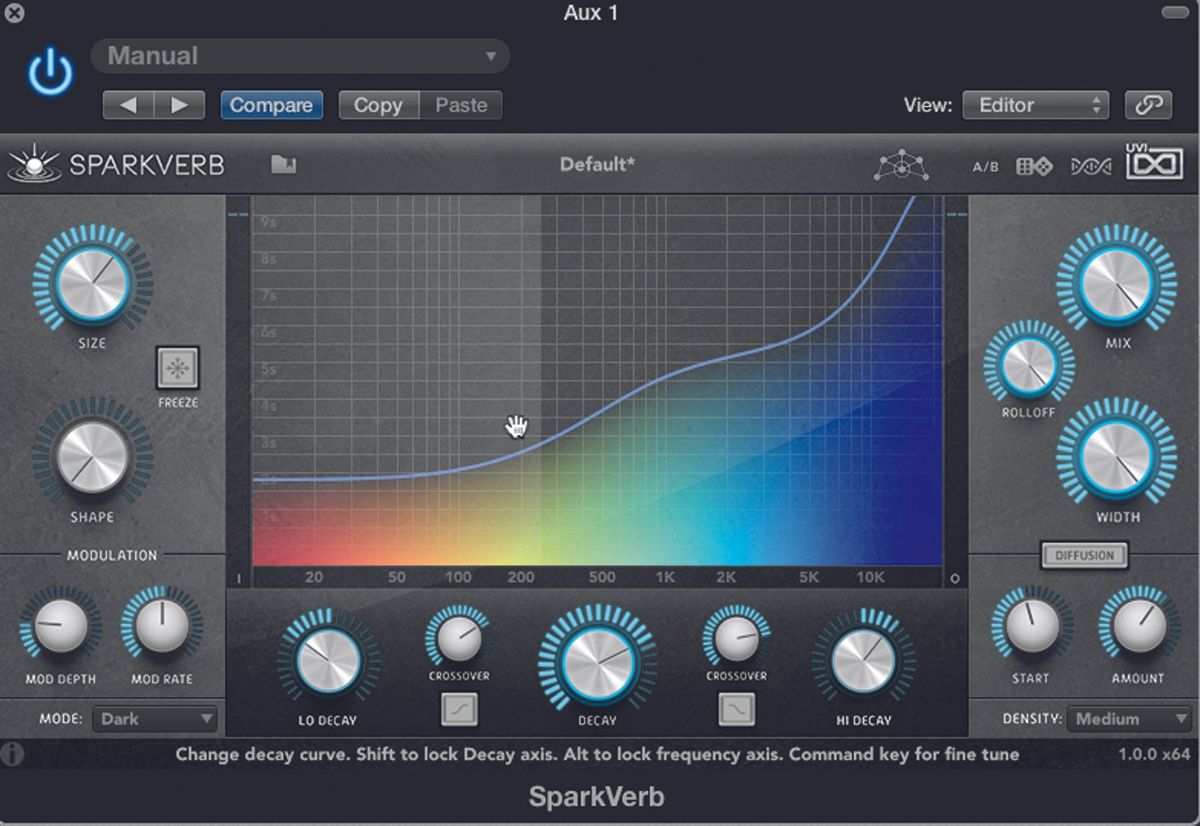Open the Mode dropdown showing Dark
The height and width of the screenshot is (826, 1200).
pyautogui.click(x=154, y=718)
